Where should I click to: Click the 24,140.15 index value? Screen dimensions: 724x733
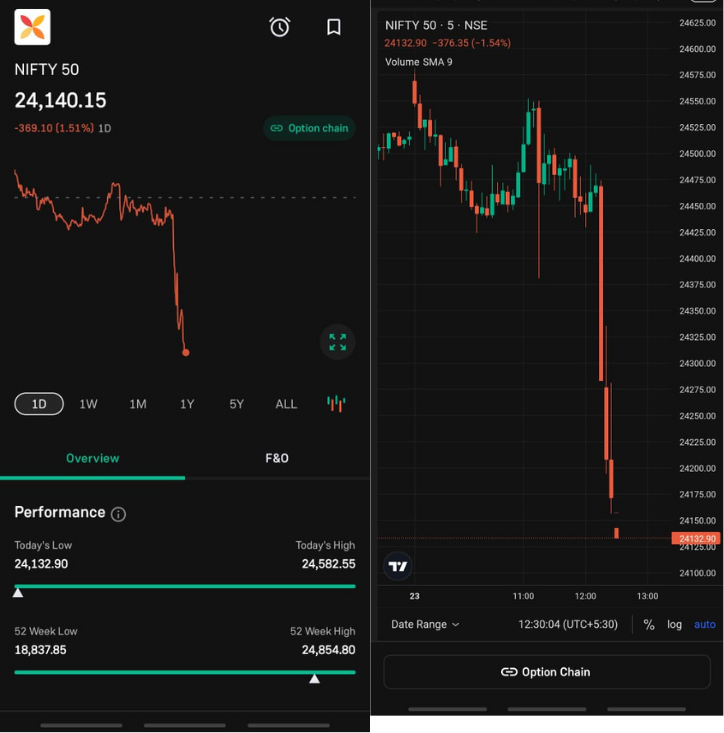tap(60, 101)
